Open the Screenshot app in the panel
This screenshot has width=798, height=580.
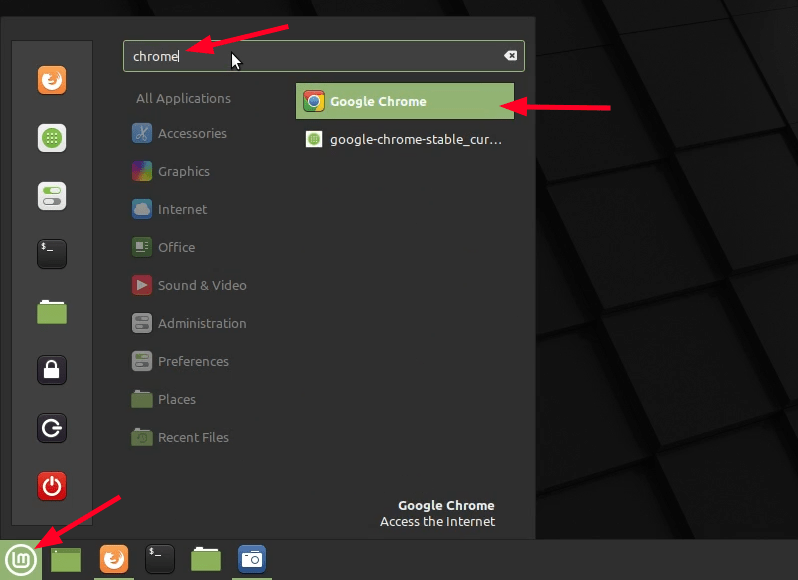252,559
